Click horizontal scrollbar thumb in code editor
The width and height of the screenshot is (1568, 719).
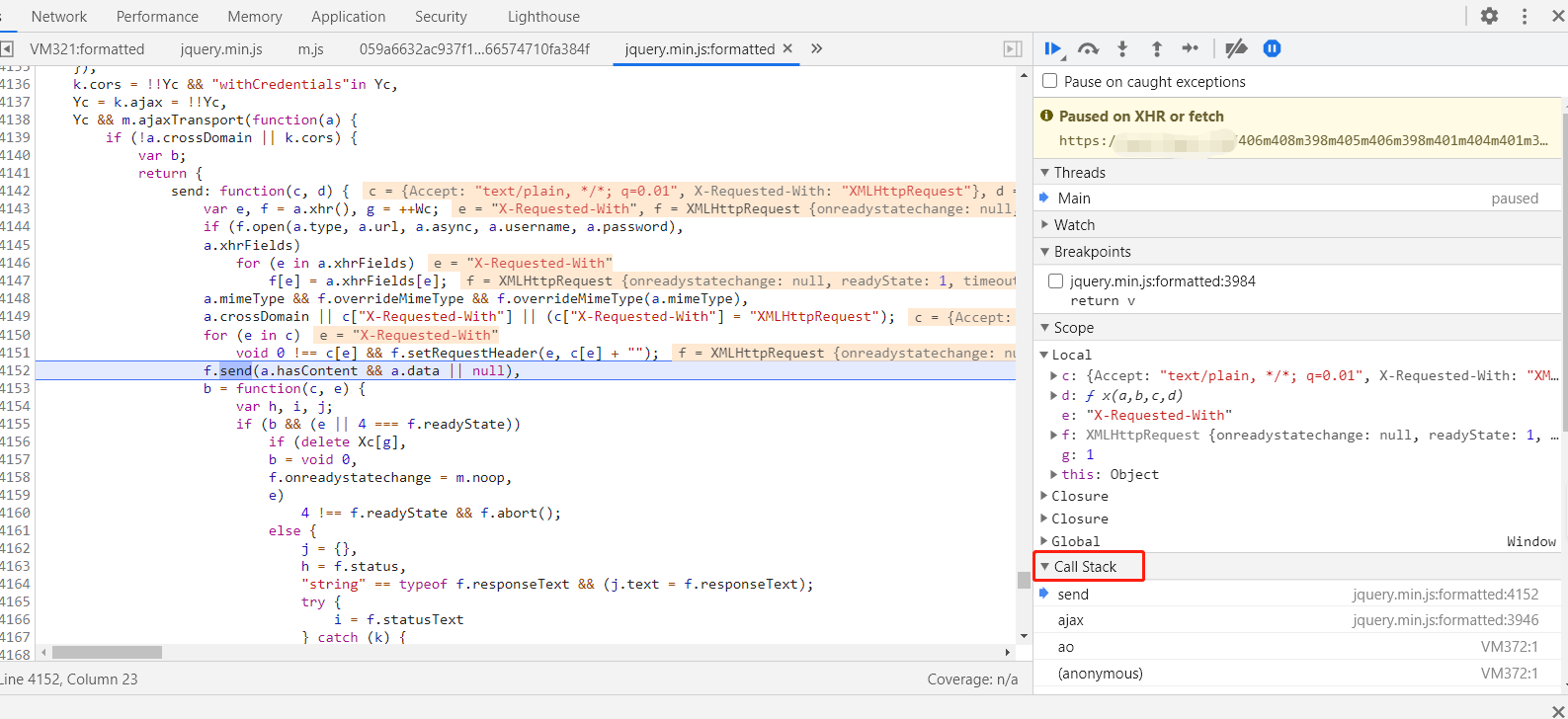pos(107,652)
